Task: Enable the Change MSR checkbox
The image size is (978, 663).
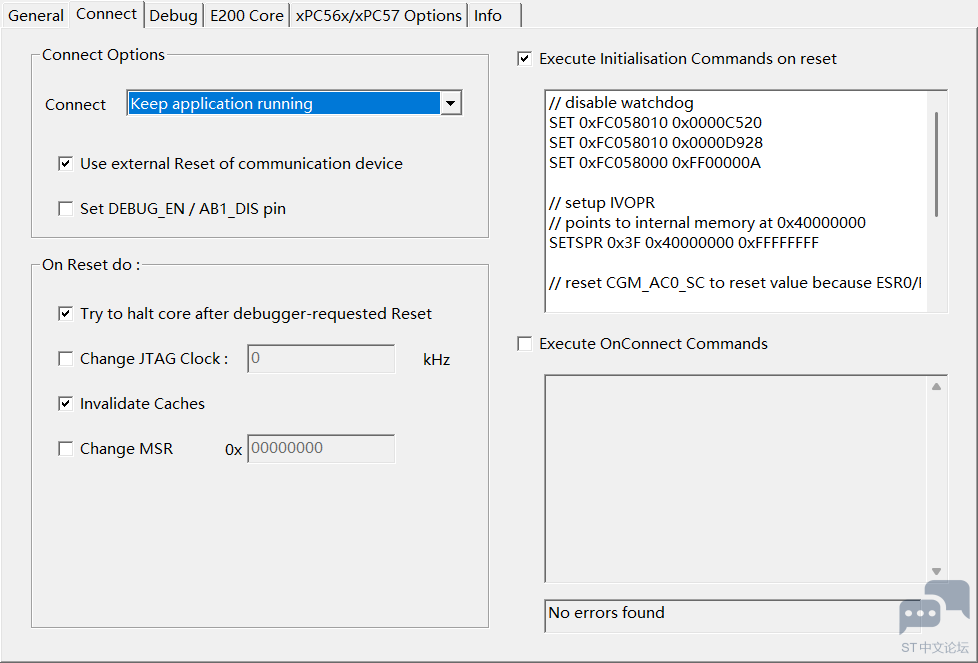Action: pos(66,449)
